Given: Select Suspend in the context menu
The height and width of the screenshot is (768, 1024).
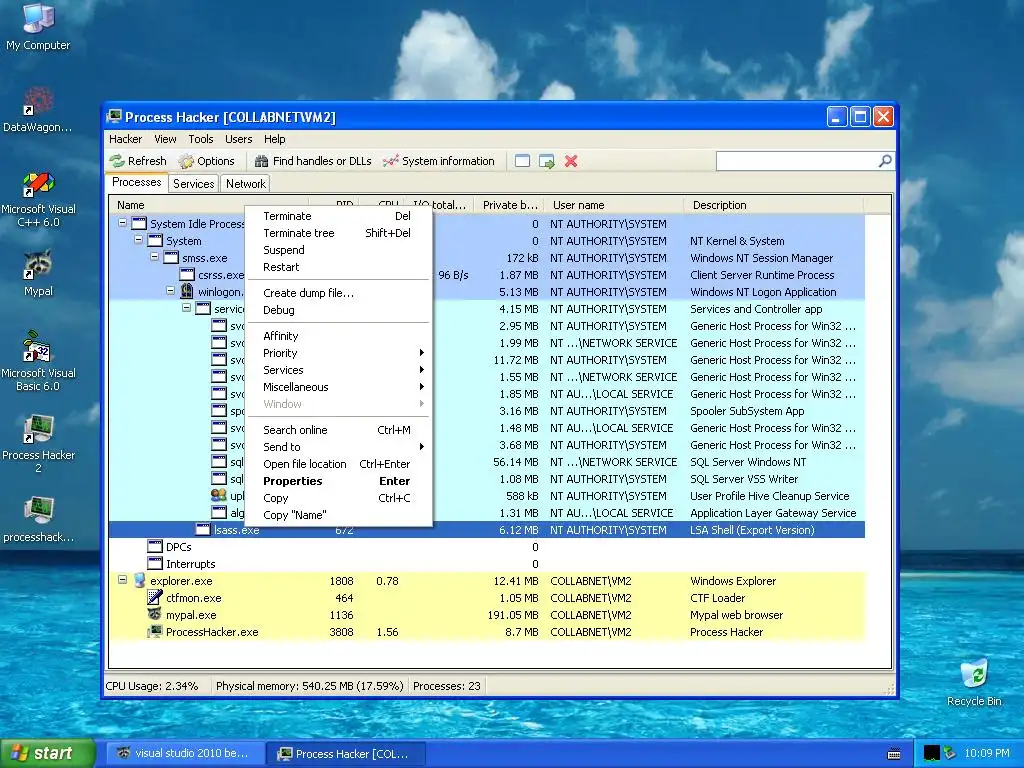Looking at the screenshot, I should (x=338, y=249).
